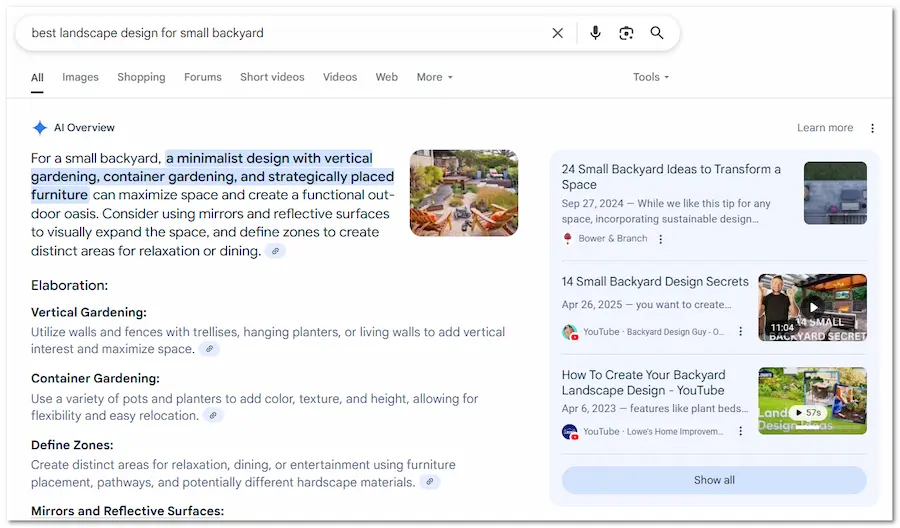Switch to the Images tab
The image size is (900, 528).
coord(80,77)
